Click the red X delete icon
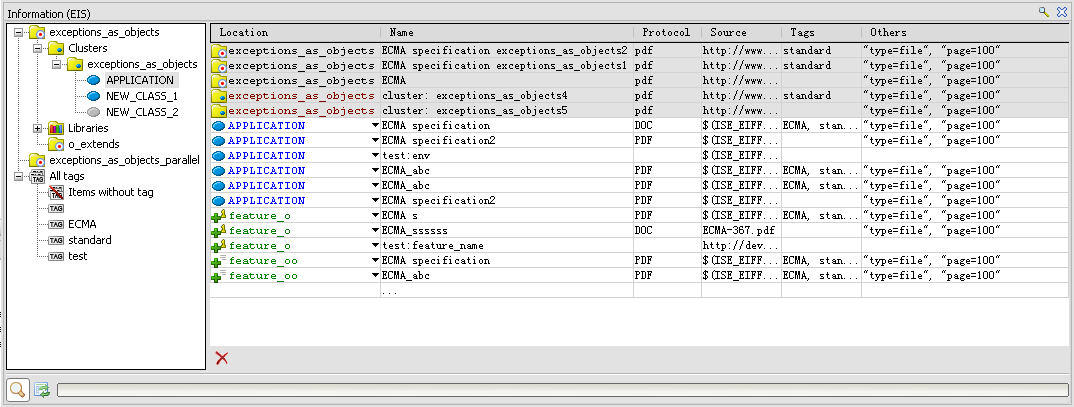Image resolution: width=1074 pixels, height=407 pixels. pyautogui.click(x=222, y=358)
